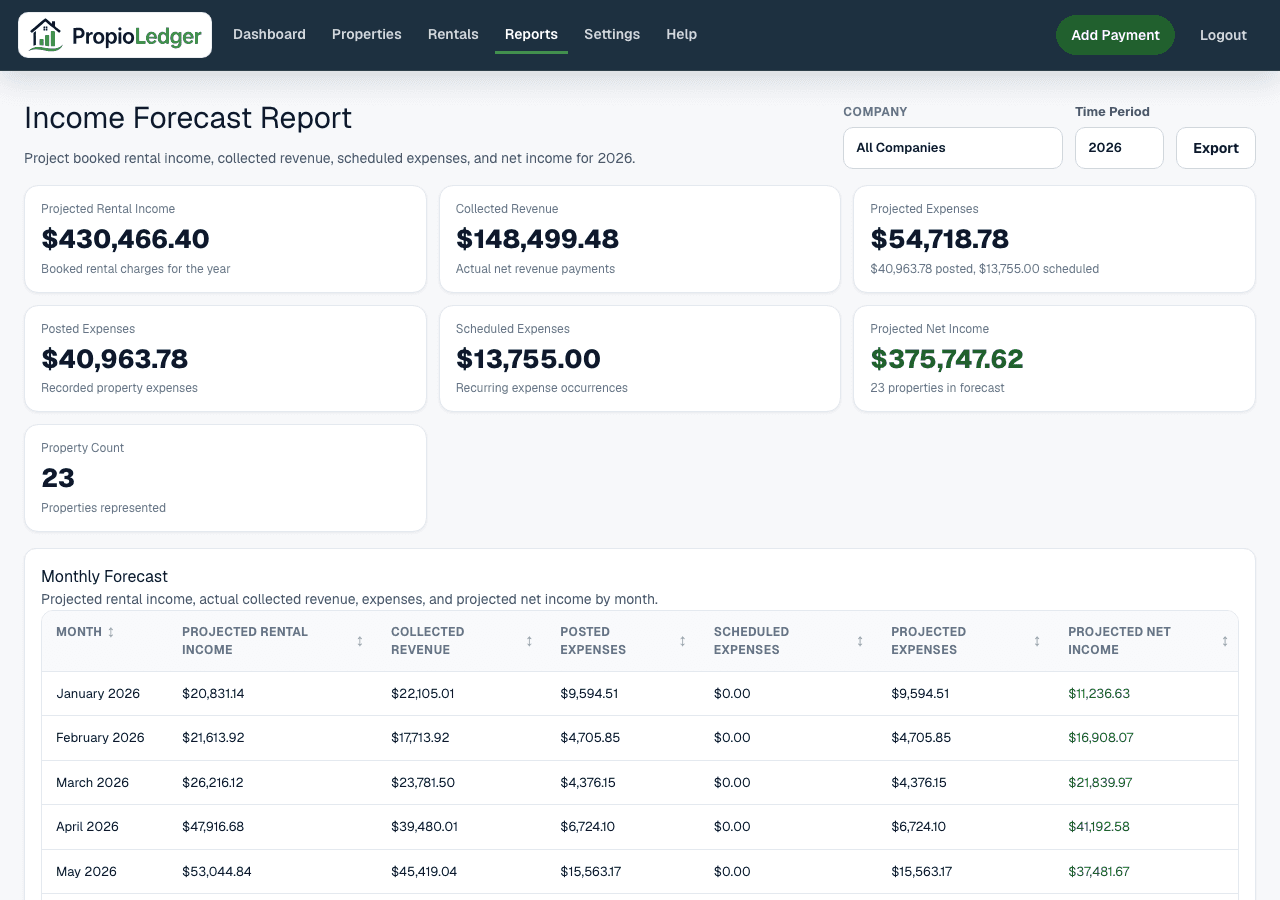Click April net income $41,192.58

coord(1099,827)
